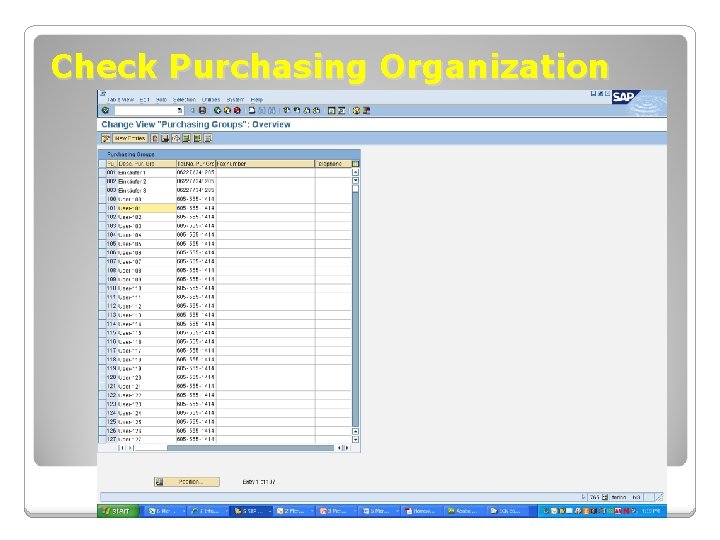Click the SAP logo at top right
The height and width of the screenshot is (540, 720).
click(625, 97)
